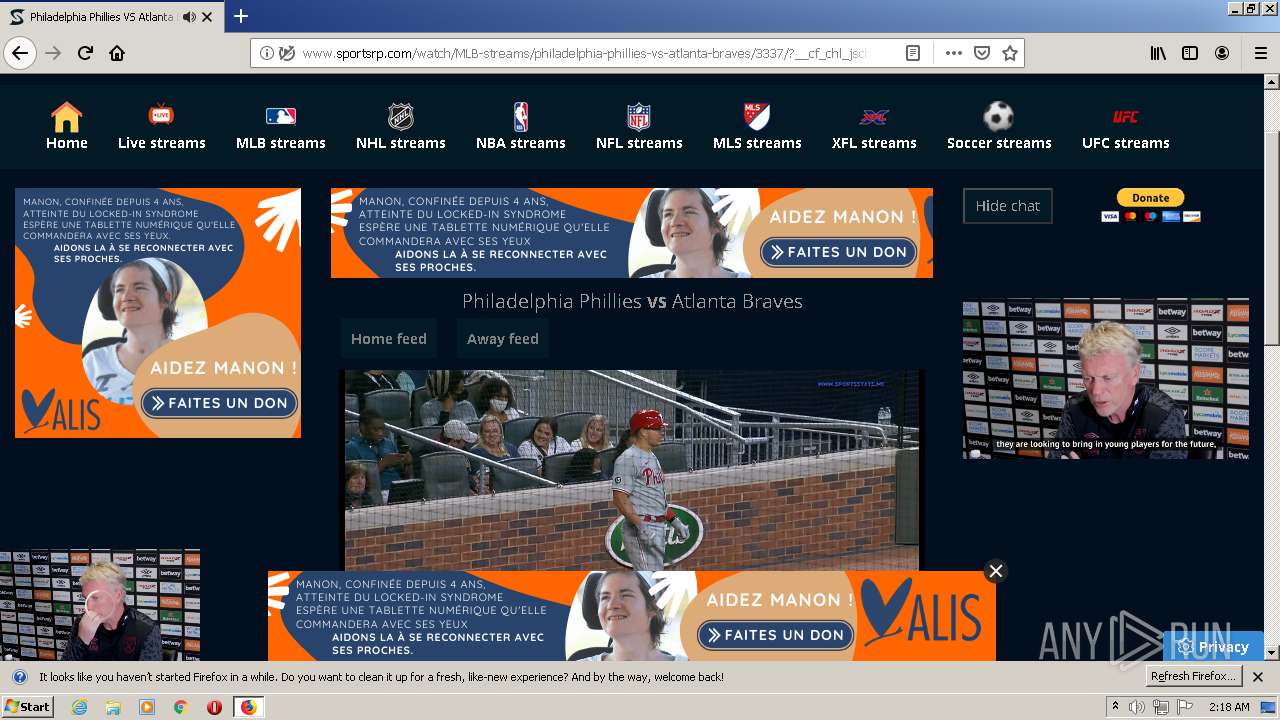Viewport: 1280px width, 720px height.
Task: Open MLB streams section
Action: 281,127
